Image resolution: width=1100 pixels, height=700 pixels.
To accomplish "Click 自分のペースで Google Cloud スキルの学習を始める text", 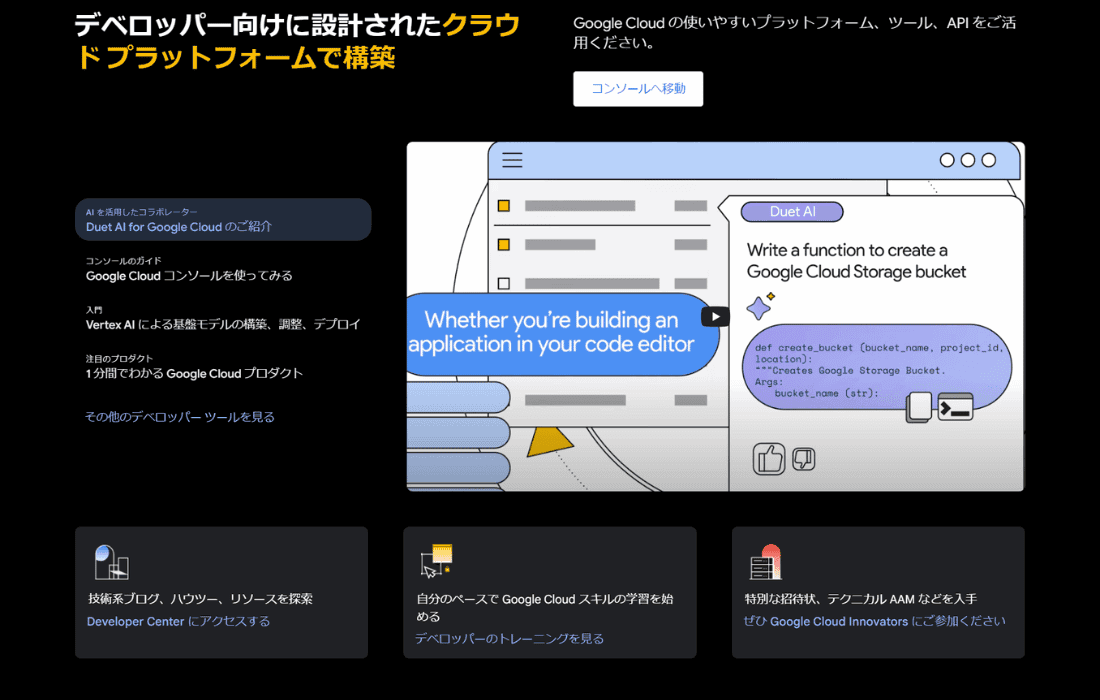I will pos(545,607).
